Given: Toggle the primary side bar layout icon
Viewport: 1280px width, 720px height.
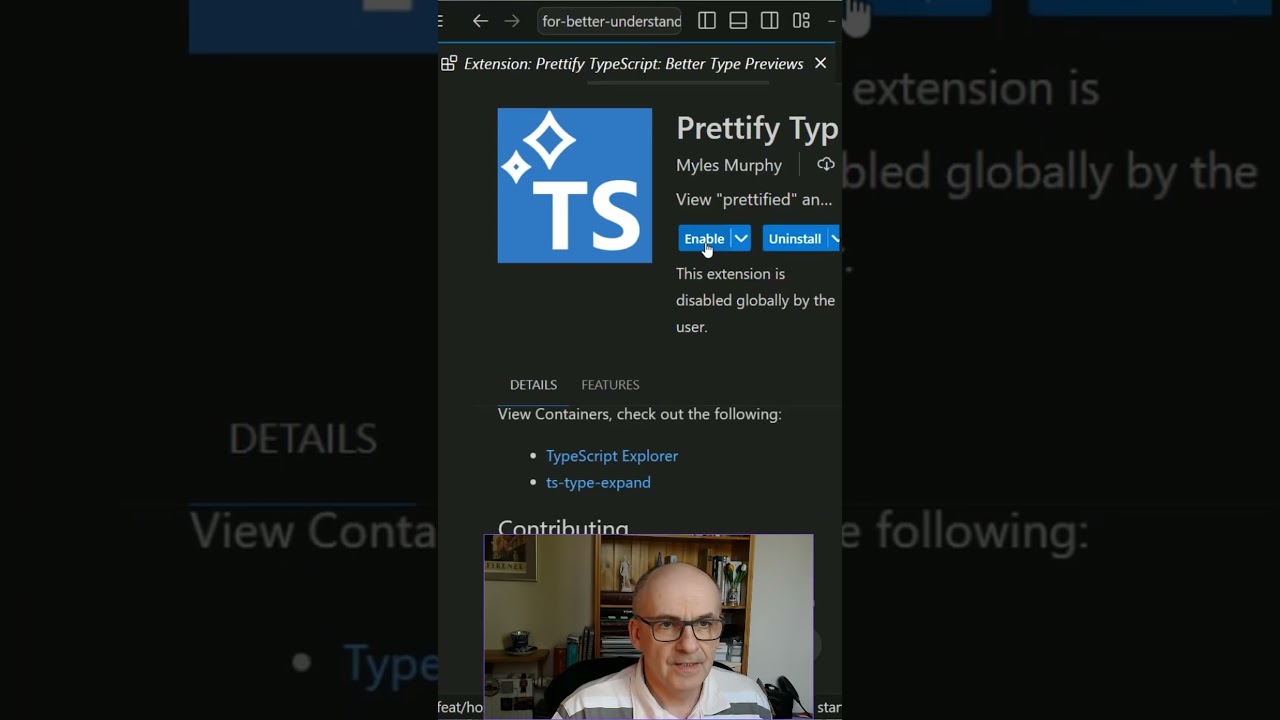Looking at the screenshot, I should point(707,21).
